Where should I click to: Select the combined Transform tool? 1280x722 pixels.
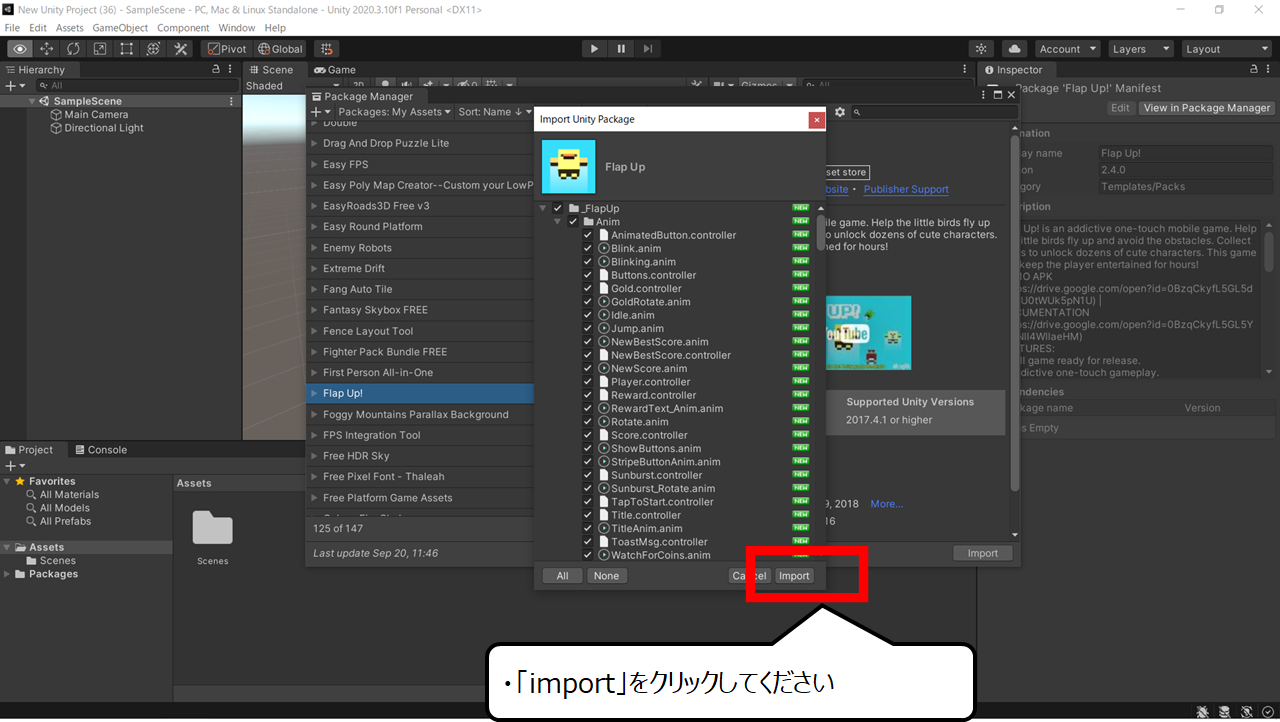(153, 49)
